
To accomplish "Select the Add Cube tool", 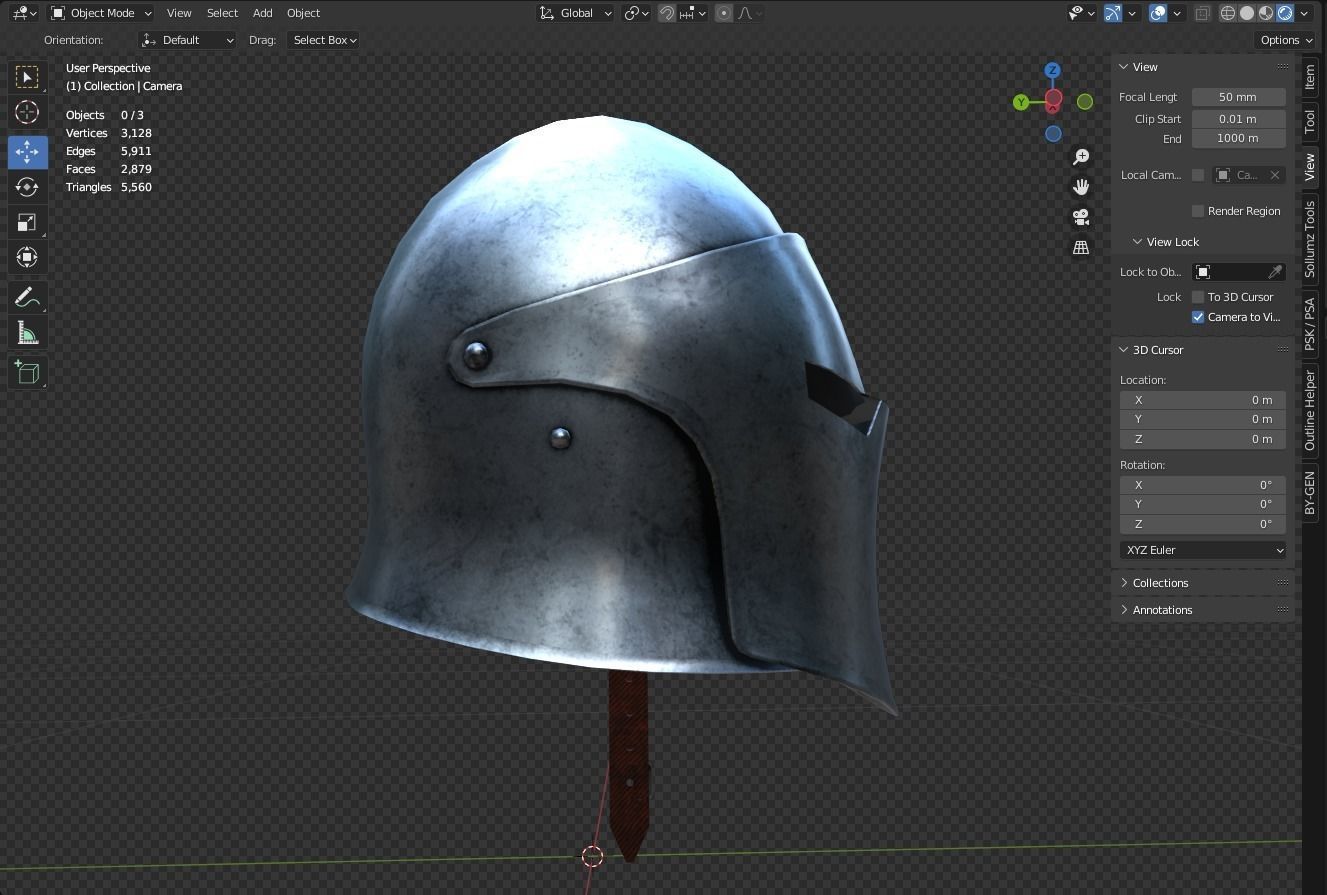I will (x=27, y=372).
